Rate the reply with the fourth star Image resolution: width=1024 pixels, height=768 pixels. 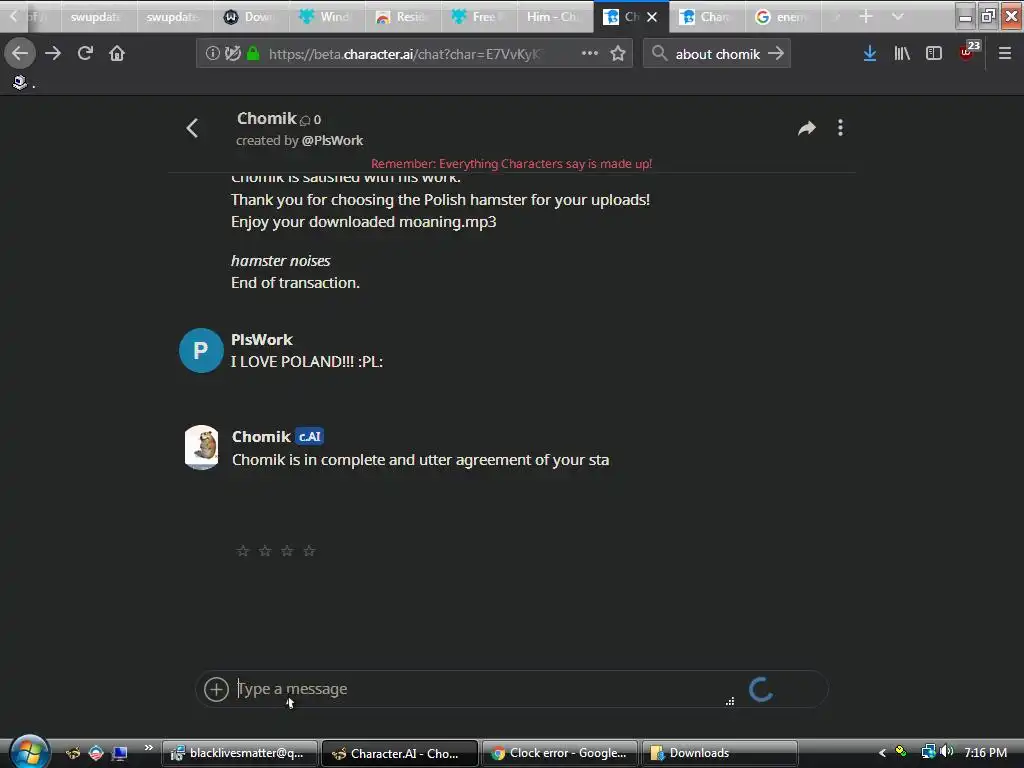(310, 551)
